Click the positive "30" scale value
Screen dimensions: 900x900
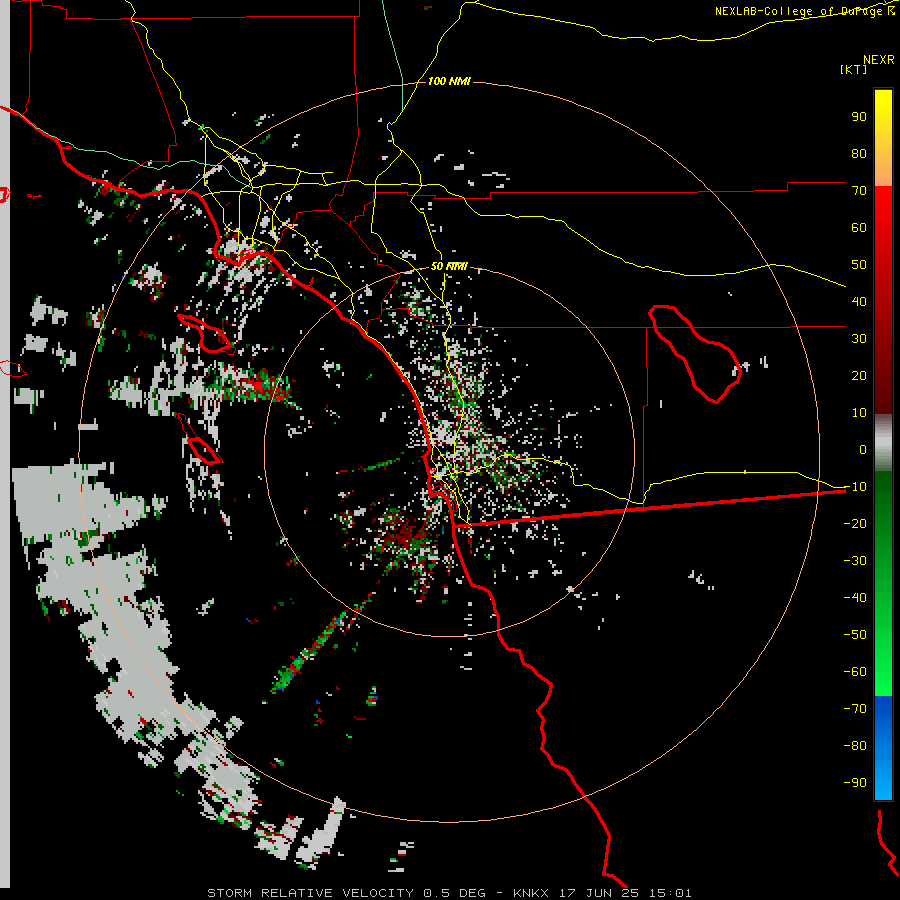859,339
